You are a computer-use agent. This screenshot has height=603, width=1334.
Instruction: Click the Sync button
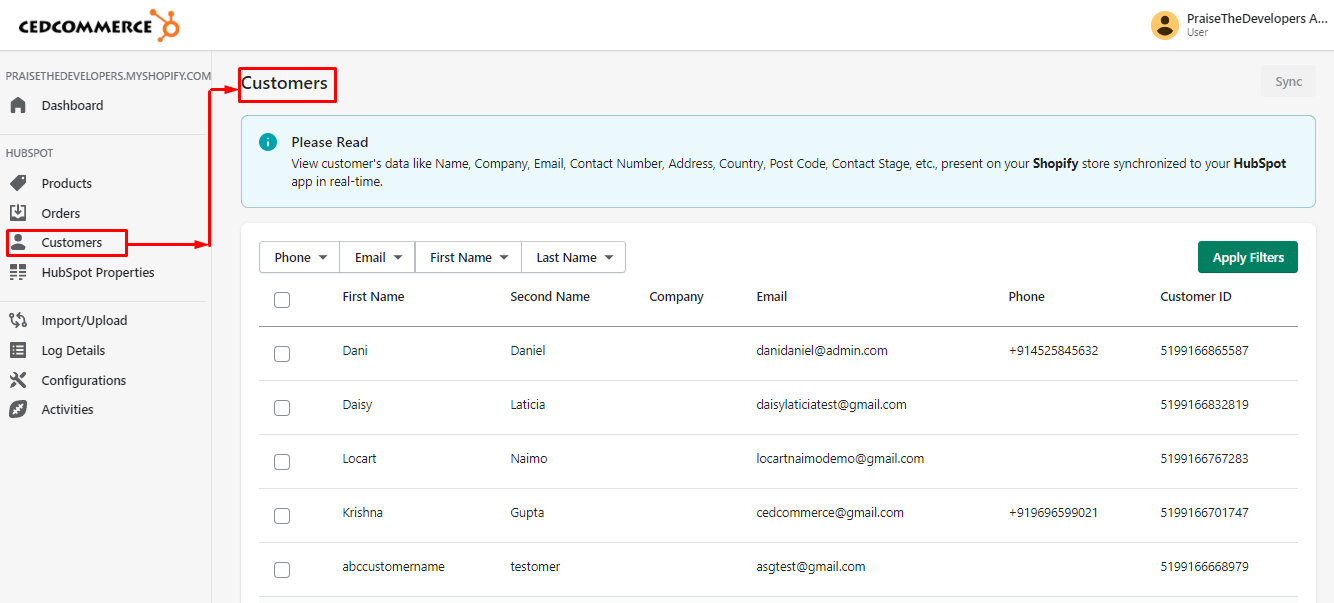click(1288, 82)
